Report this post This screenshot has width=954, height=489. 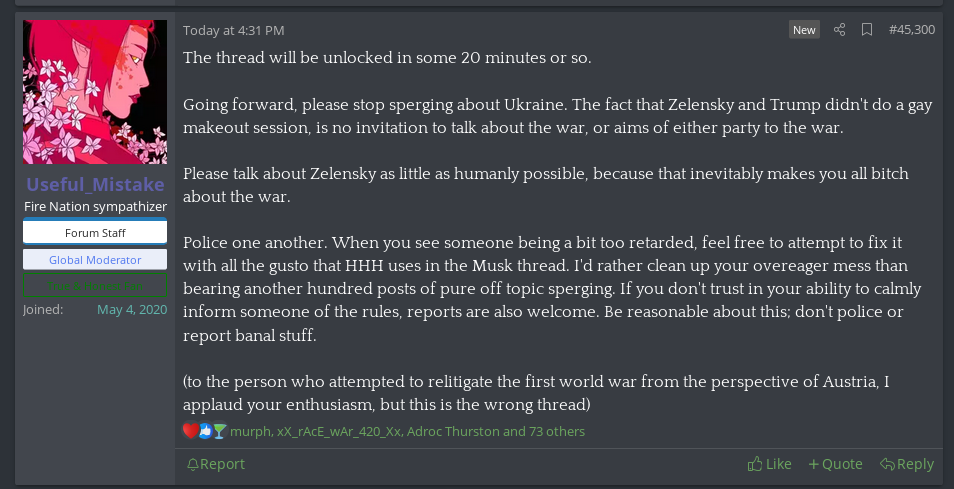(x=216, y=464)
